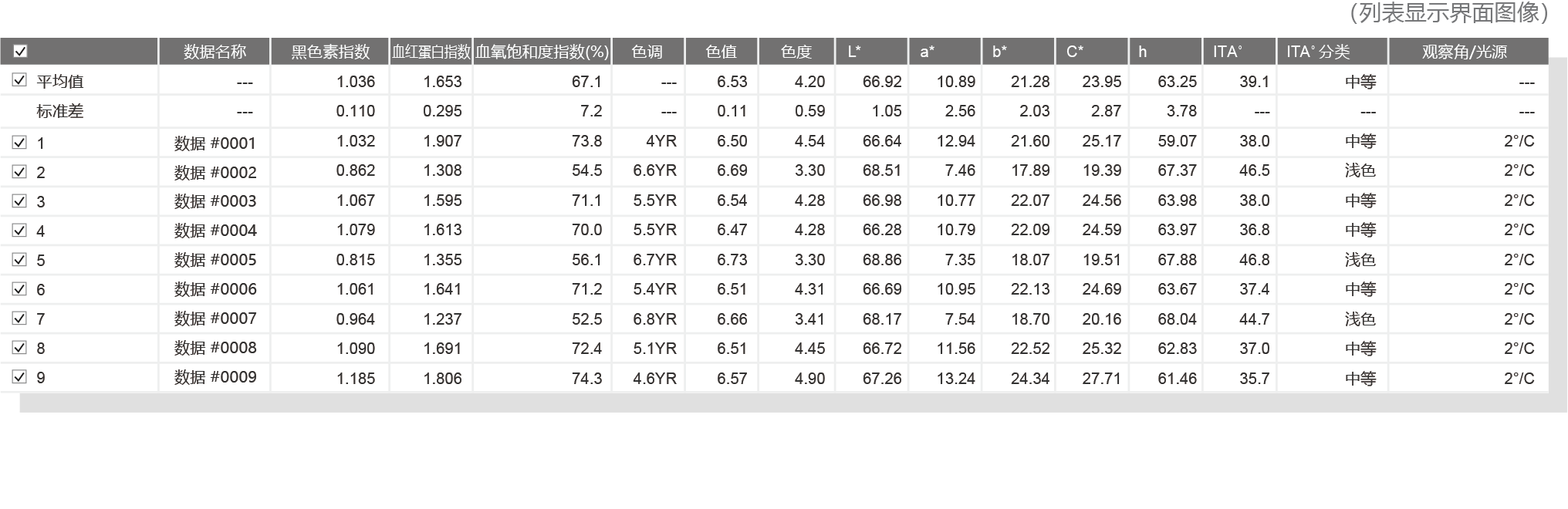1568x509 pixels.
Task: Select the 血氧饱和度指数(%) column header
Action: [x=542, y=52]
